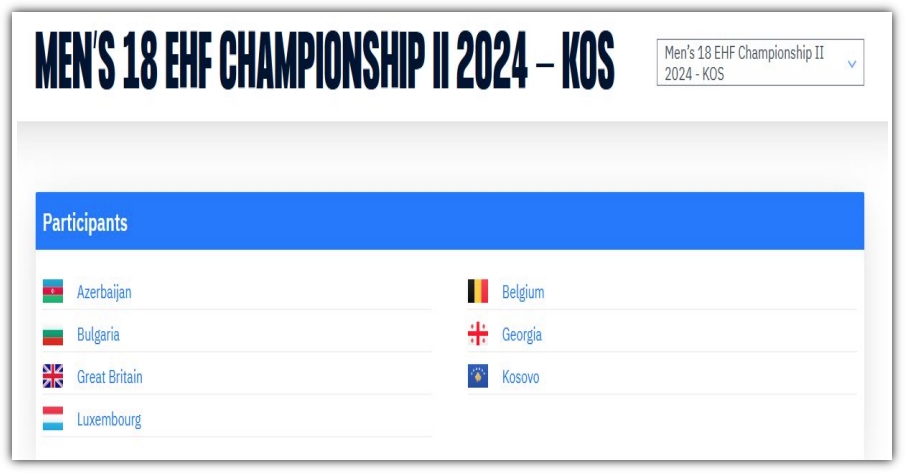Click the Georgia flag icon
This screenshot has width=905, height=473.
click(477, 334)
